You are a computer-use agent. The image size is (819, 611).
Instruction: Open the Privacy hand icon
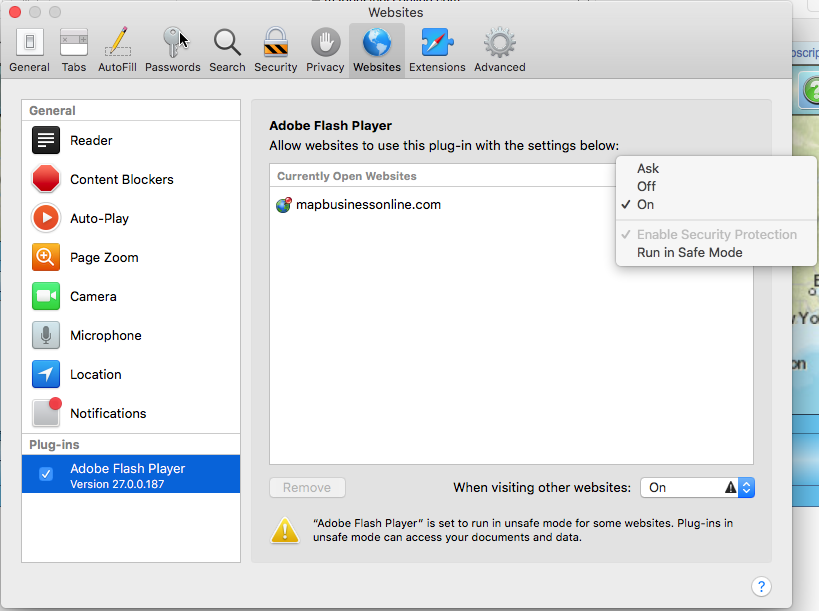coord(325,42)
